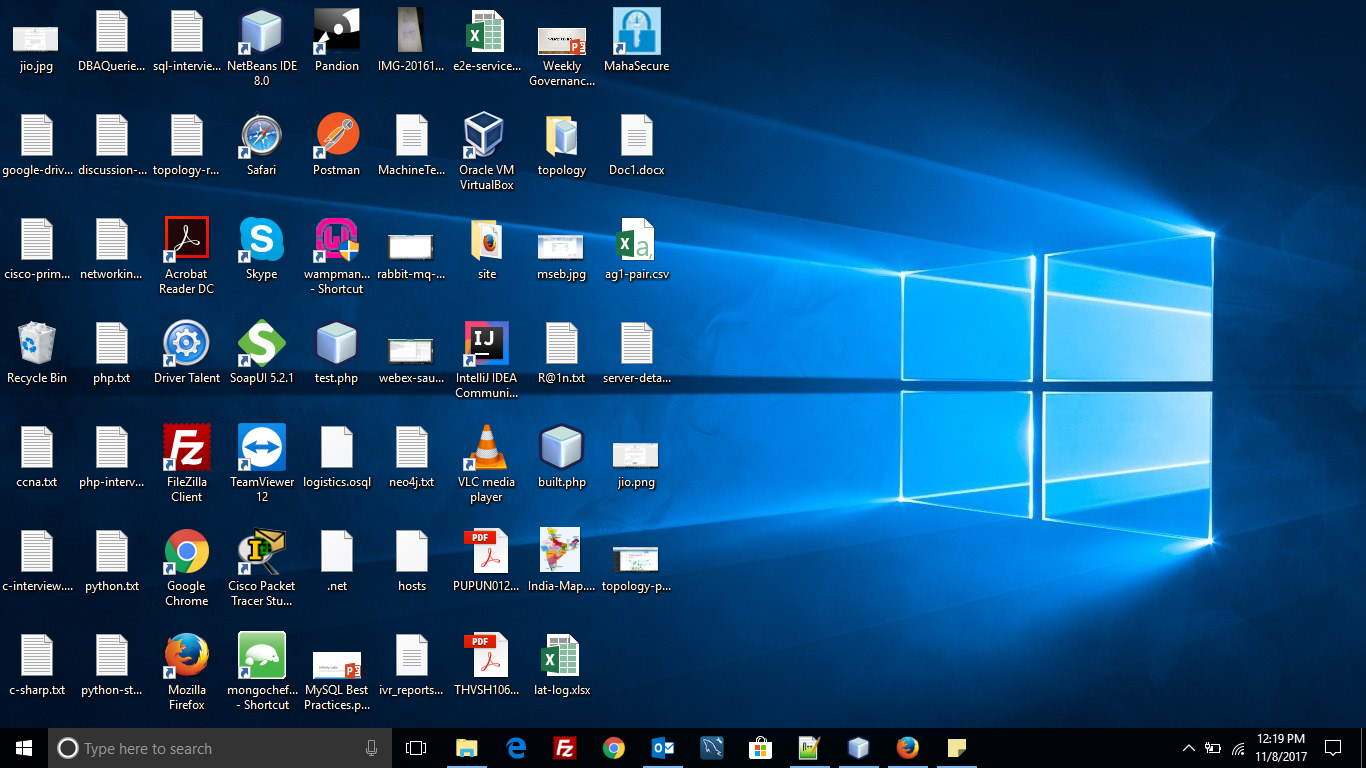Image resolution: width=1366 pixels, height=768 pixels.
Task: Open Microsoft Edge from the taskbar
Action: [516, 748]
